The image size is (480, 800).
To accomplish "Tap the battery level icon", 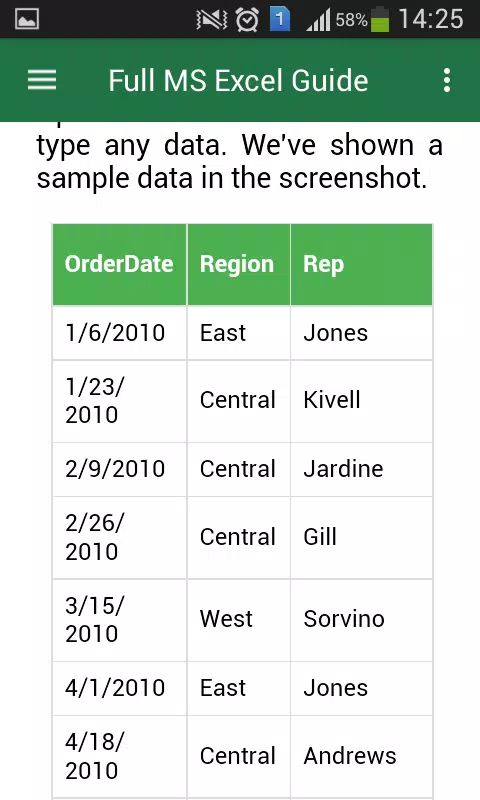I will tap(380, 20).
